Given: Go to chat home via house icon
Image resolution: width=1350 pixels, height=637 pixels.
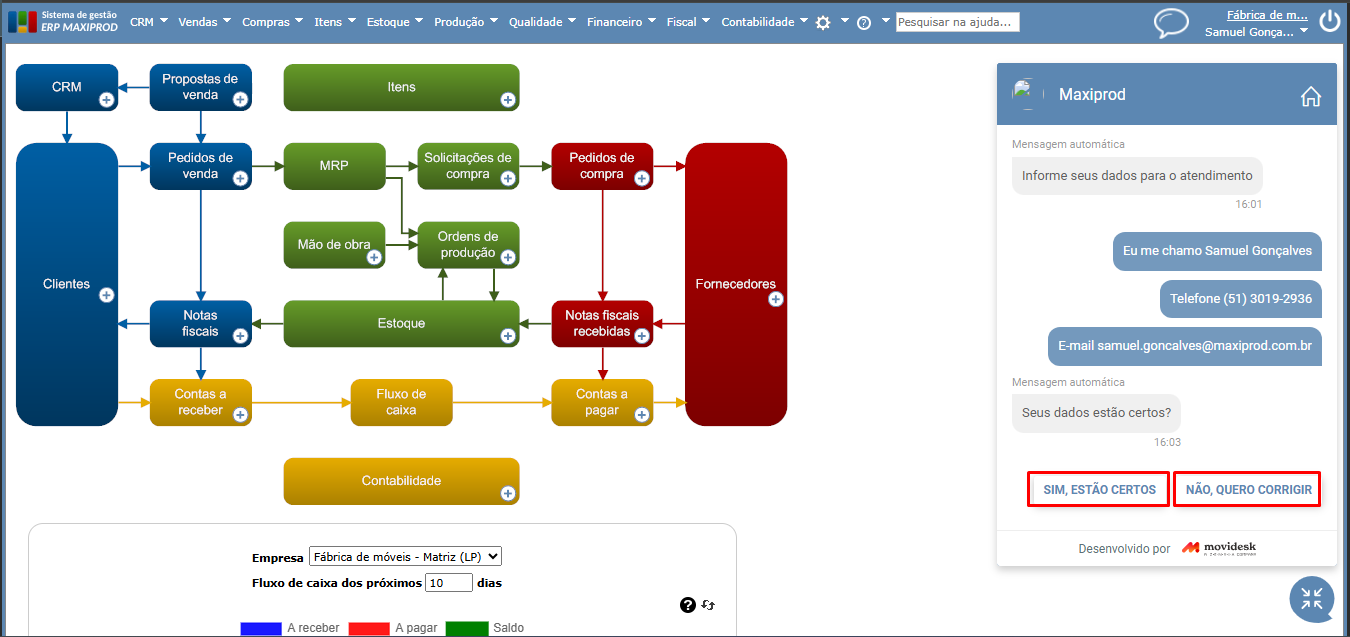Looking at the screenshot, I should click(x=1311, y=96).
